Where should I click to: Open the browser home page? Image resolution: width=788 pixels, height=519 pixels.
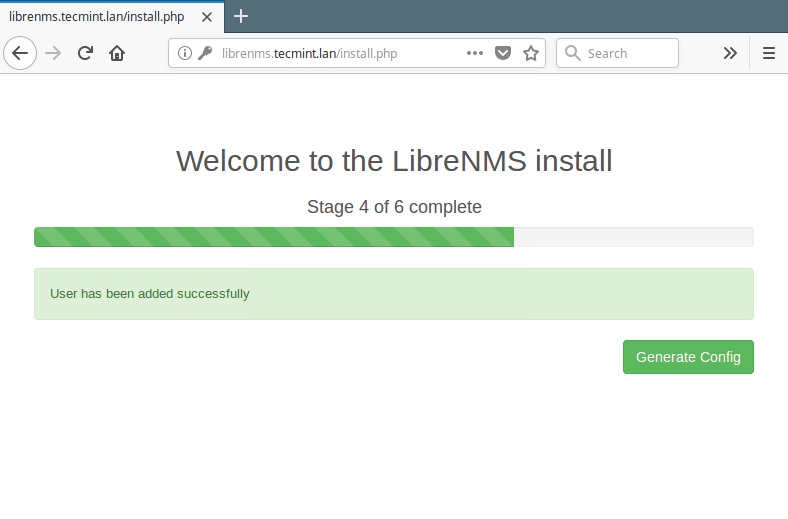point(117,53)
